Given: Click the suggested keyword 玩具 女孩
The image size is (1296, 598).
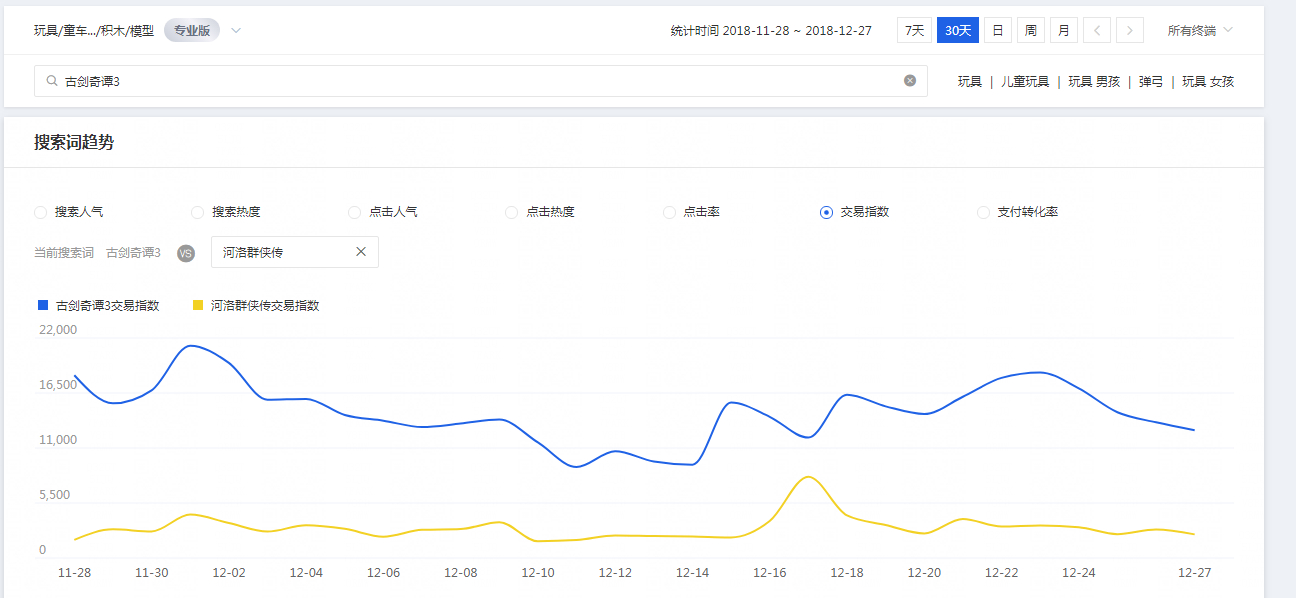Looking at the screenshot, I should coord(1208,82).
